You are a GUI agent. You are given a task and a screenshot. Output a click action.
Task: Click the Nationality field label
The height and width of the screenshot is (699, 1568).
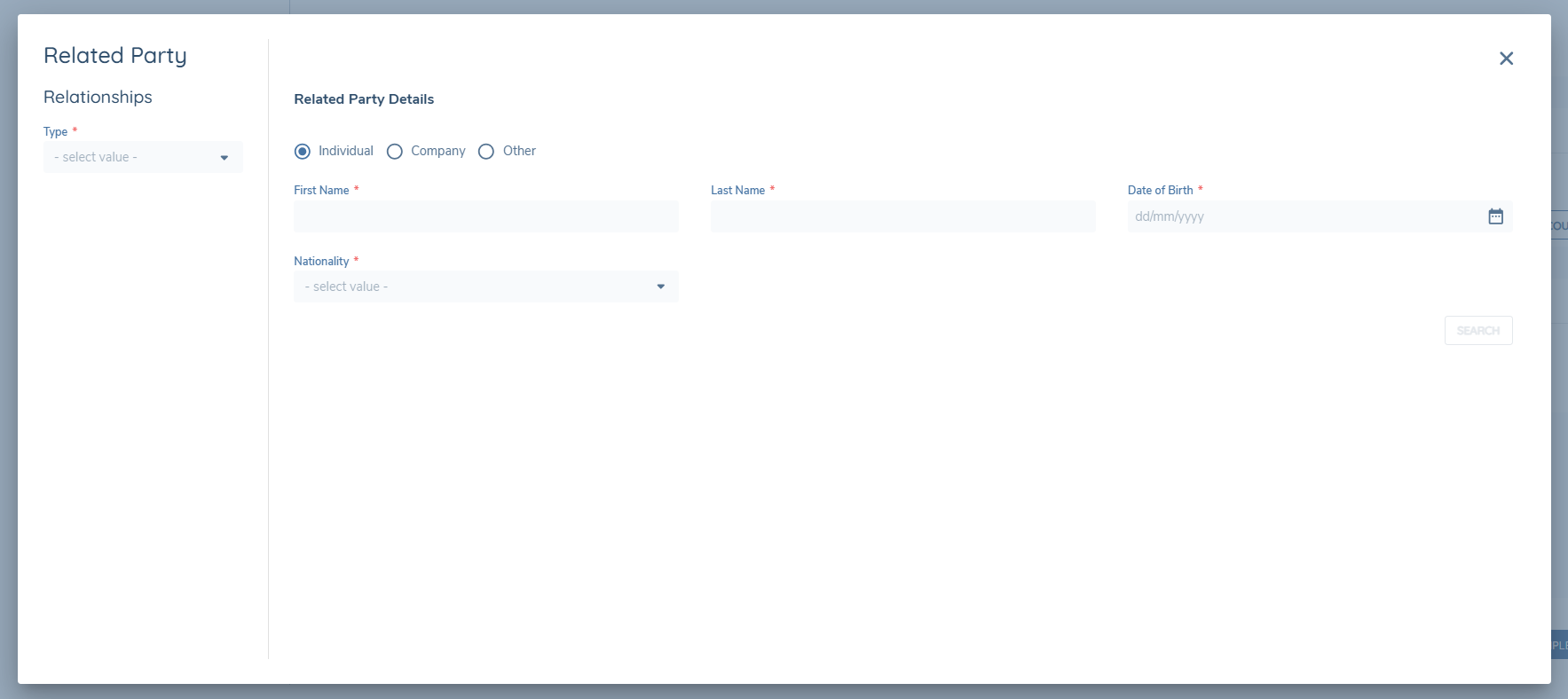(321, 262)
